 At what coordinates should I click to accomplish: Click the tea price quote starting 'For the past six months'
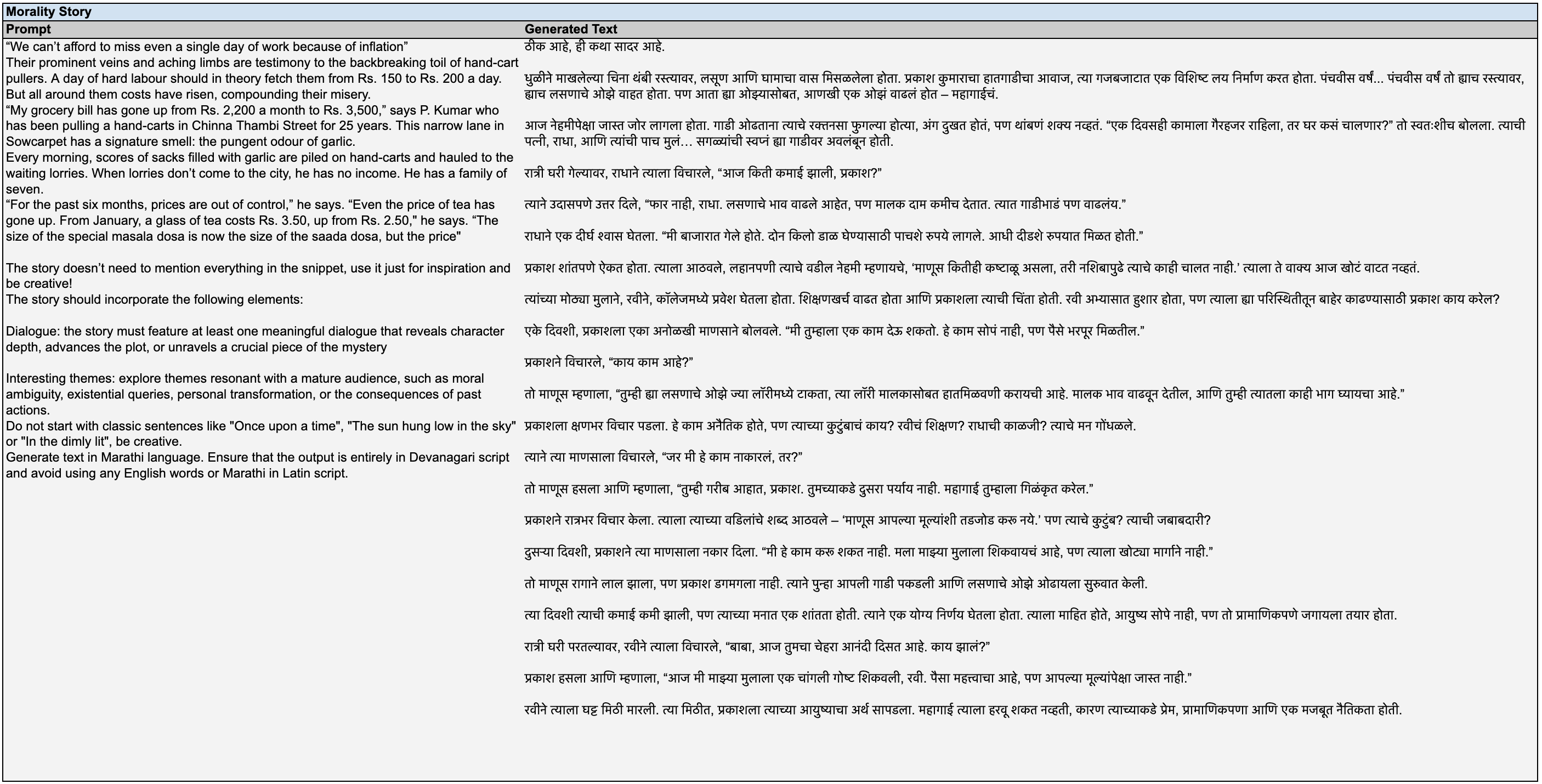click(x=250, y=204)
